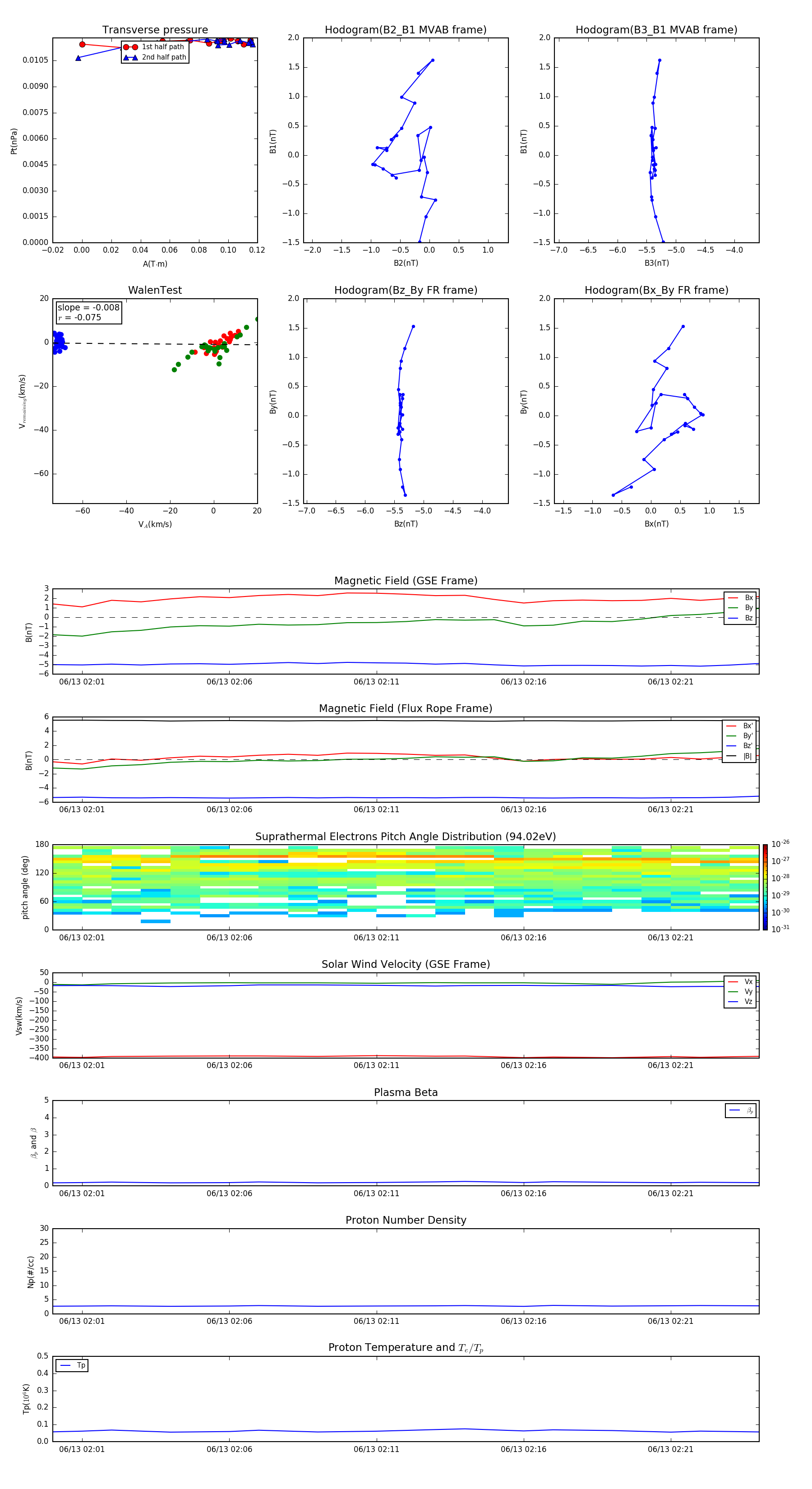812x1489 pixels.
Task: Click the 'Magnetic Field (Flux Rope Frame)' title
Action: 406,708
